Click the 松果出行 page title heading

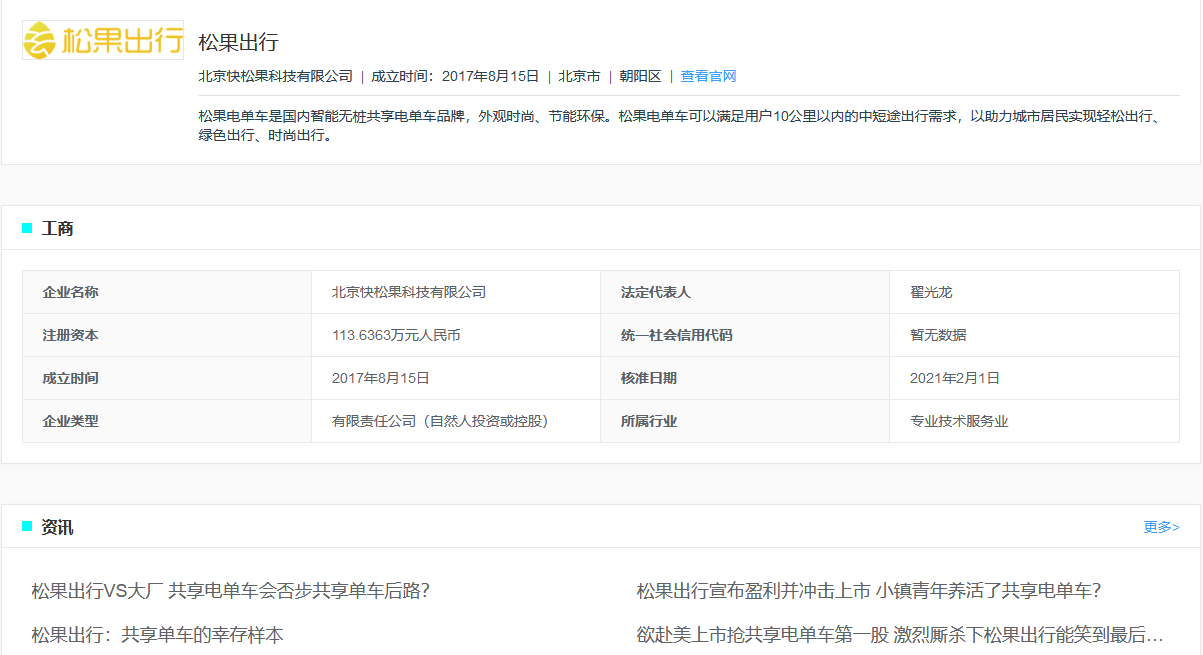click(x=238, y=42)
